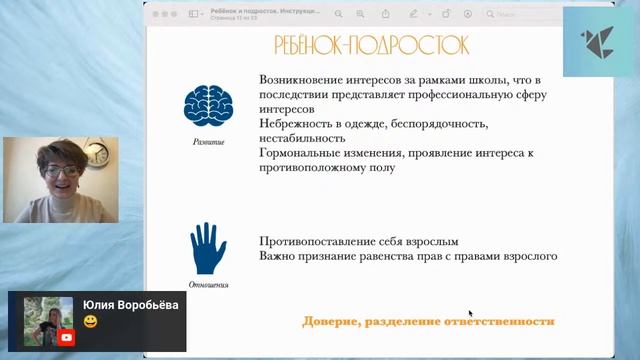
Task: Open the sidebar view menu in Preview
Action: (x=196, y=14)
